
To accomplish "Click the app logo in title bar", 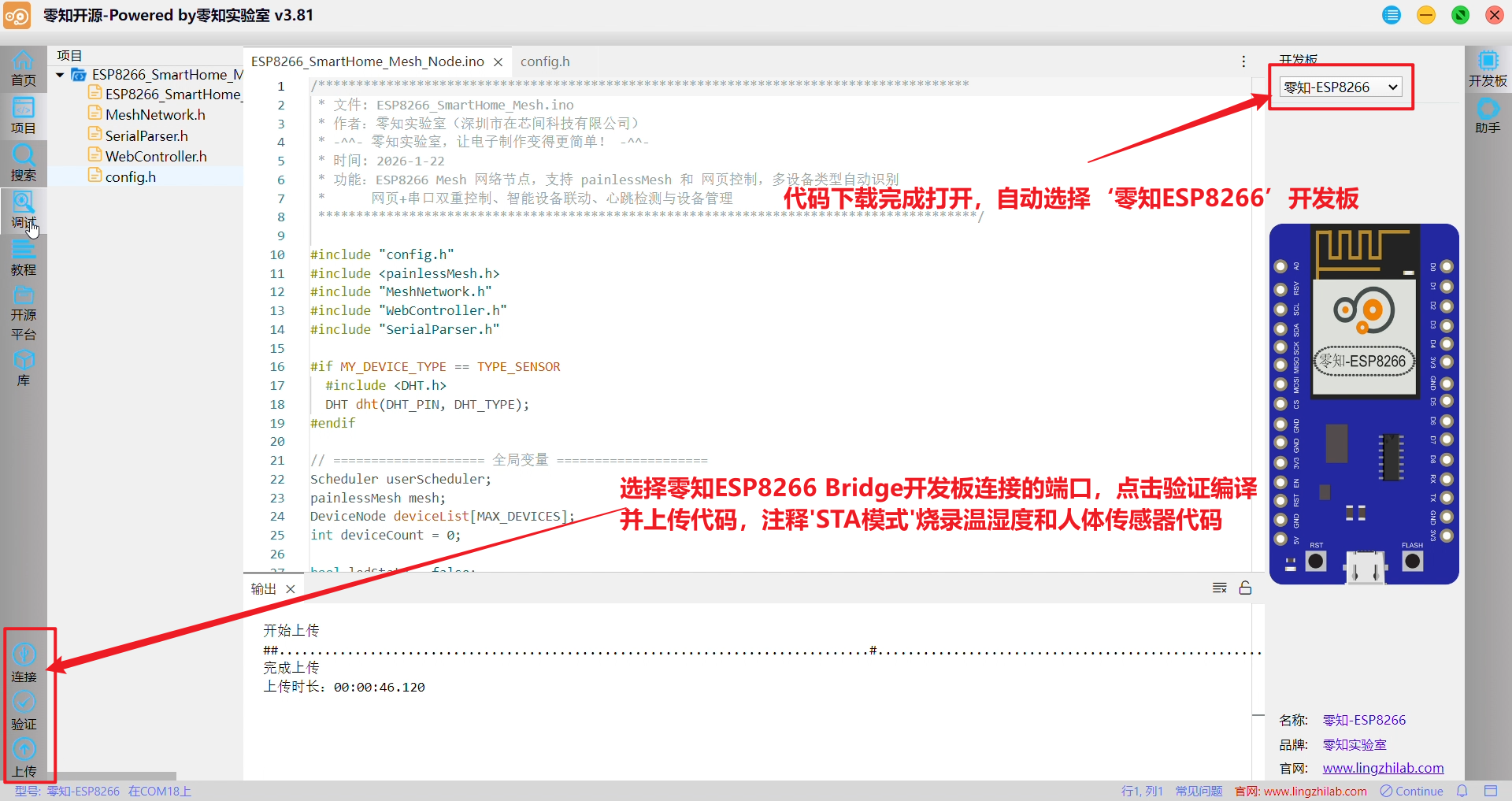I will (x=17, y=15).
